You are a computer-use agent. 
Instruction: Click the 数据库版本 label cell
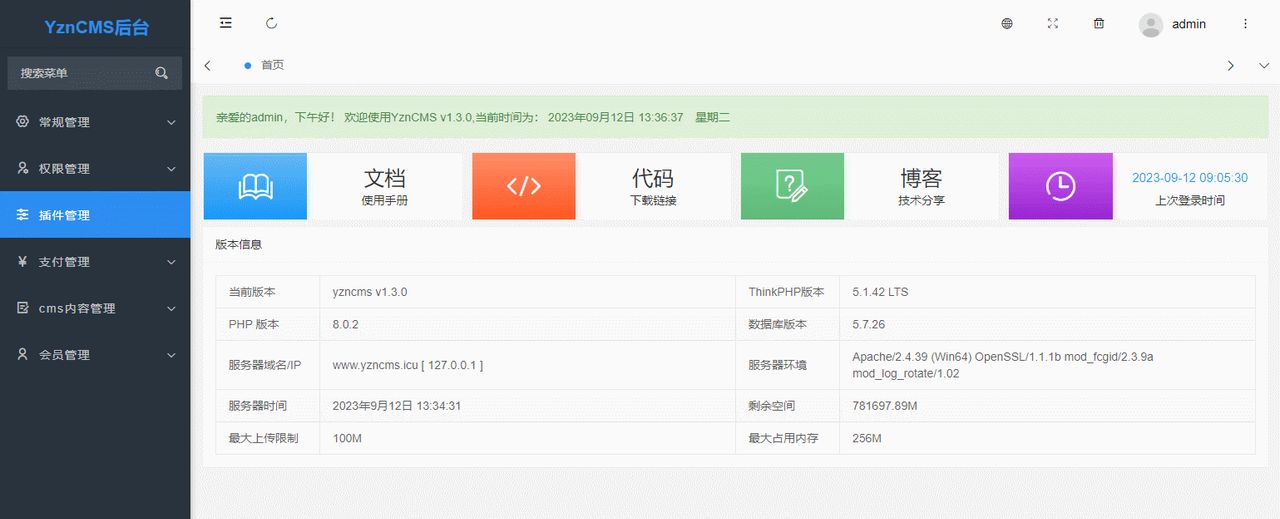pos(787,325)
